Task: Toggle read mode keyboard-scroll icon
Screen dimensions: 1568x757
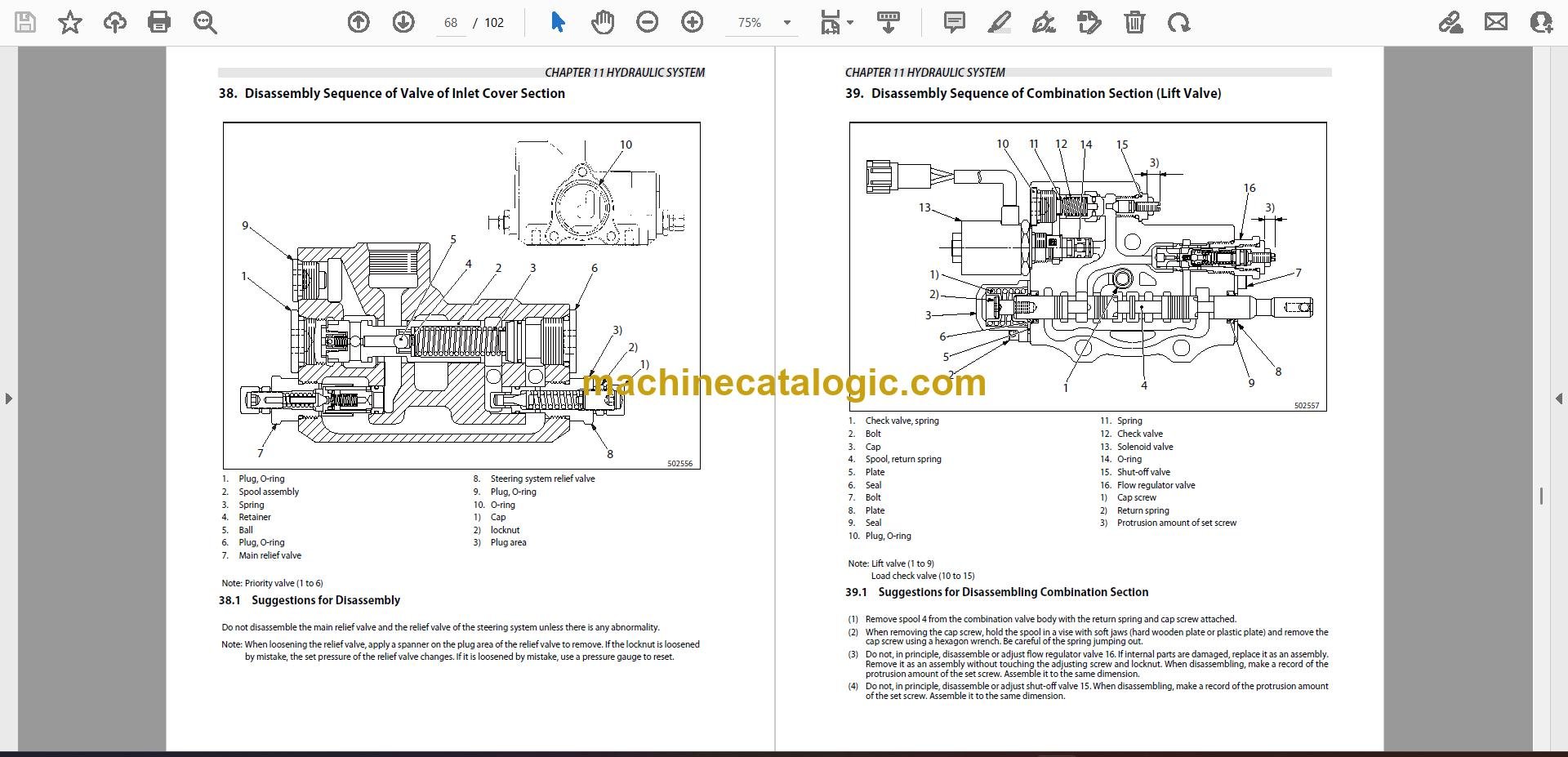Action: 889,22
